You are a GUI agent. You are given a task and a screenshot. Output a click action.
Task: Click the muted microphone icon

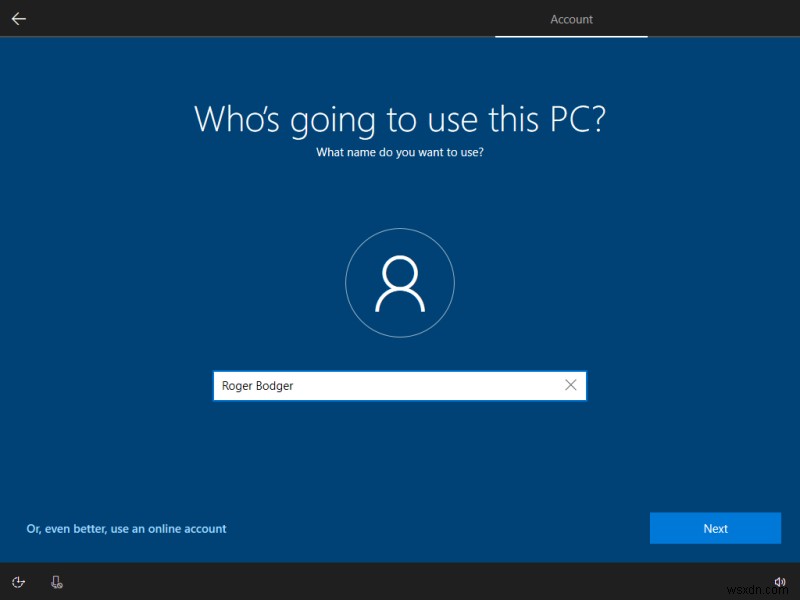pos(57,581)
